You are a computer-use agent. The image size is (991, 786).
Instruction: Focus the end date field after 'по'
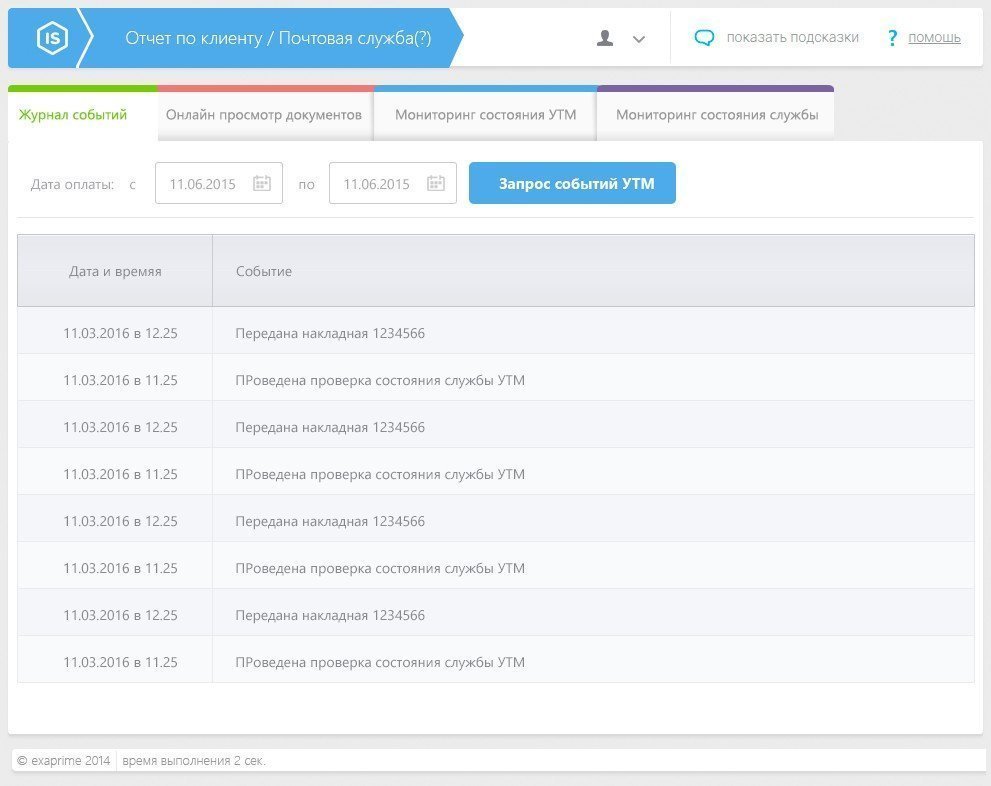[x=392, y=183]
